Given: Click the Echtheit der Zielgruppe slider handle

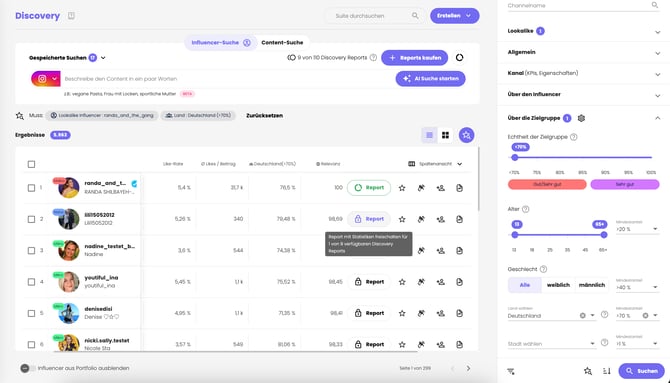Looking at the screenshot, I should click(x=514, y=157).
